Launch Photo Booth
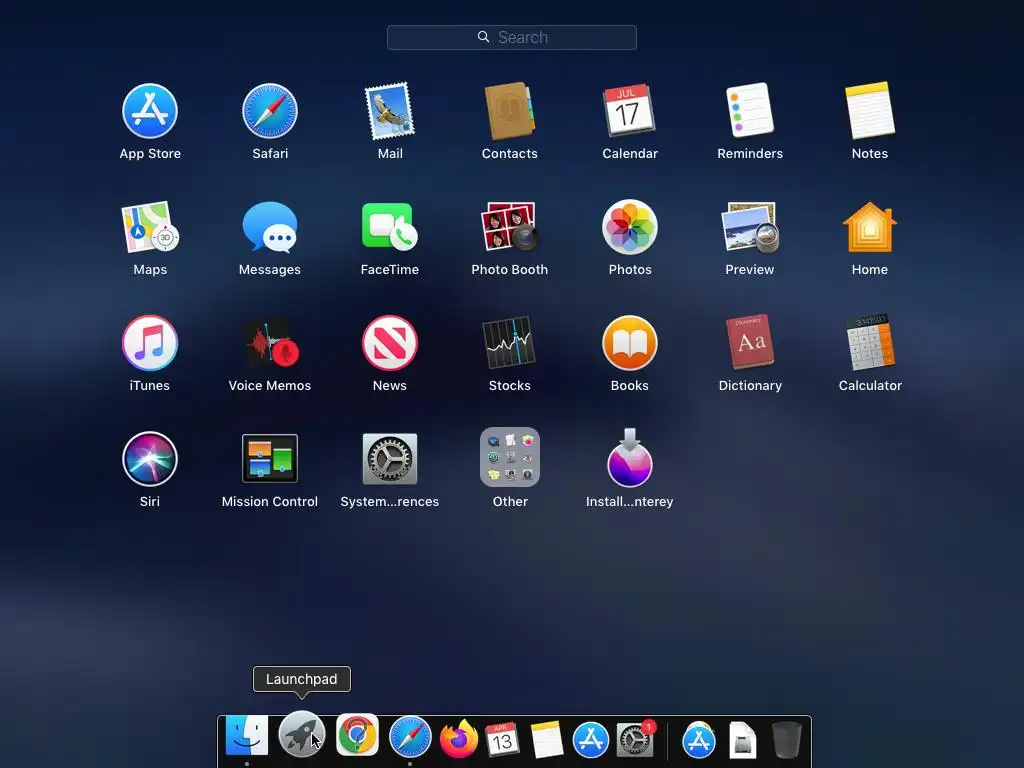1024x768 pixels. coord(509,227)
